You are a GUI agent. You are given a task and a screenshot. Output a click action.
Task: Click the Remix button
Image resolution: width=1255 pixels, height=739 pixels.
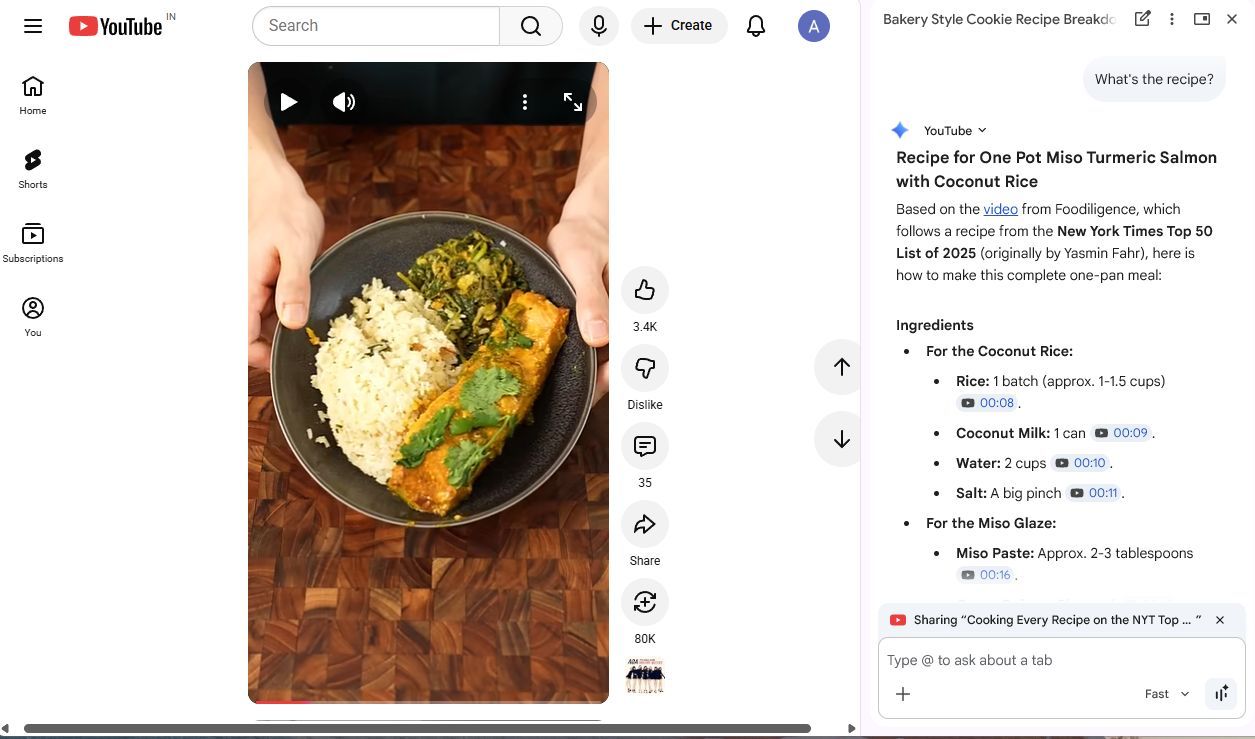click(x=645, y=602)
